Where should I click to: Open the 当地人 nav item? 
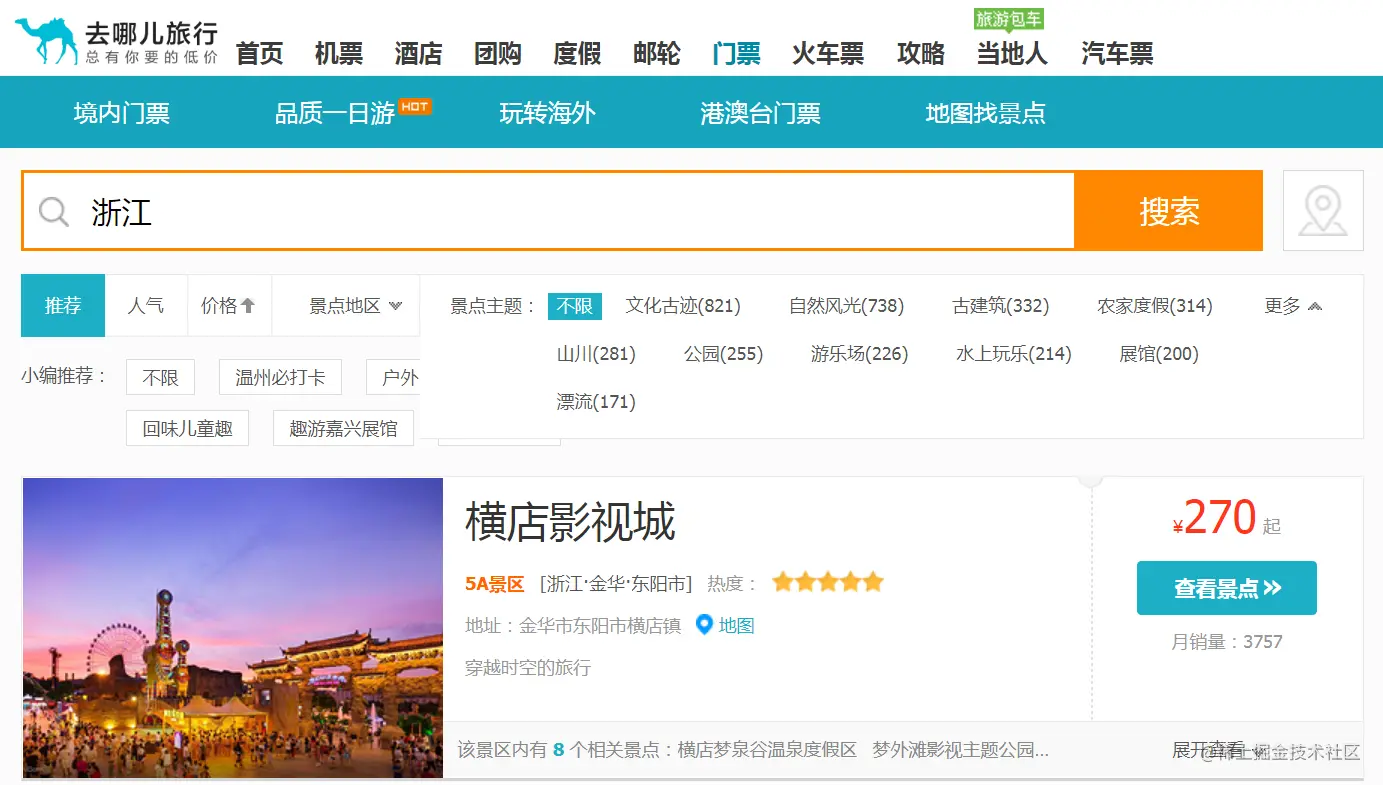click(1012, 54)
